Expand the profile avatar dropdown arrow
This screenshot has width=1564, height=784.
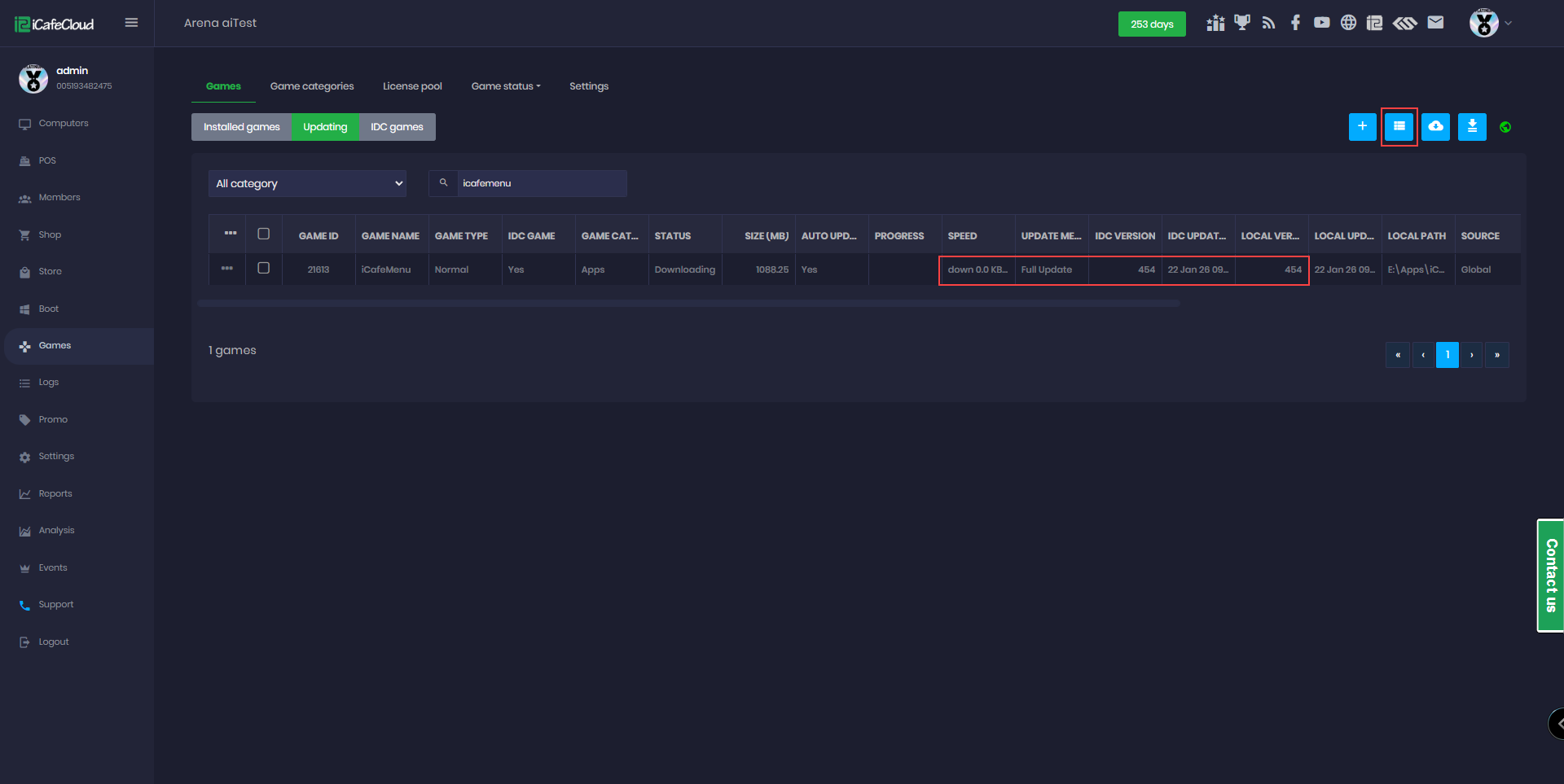[x=1508, y=23]
